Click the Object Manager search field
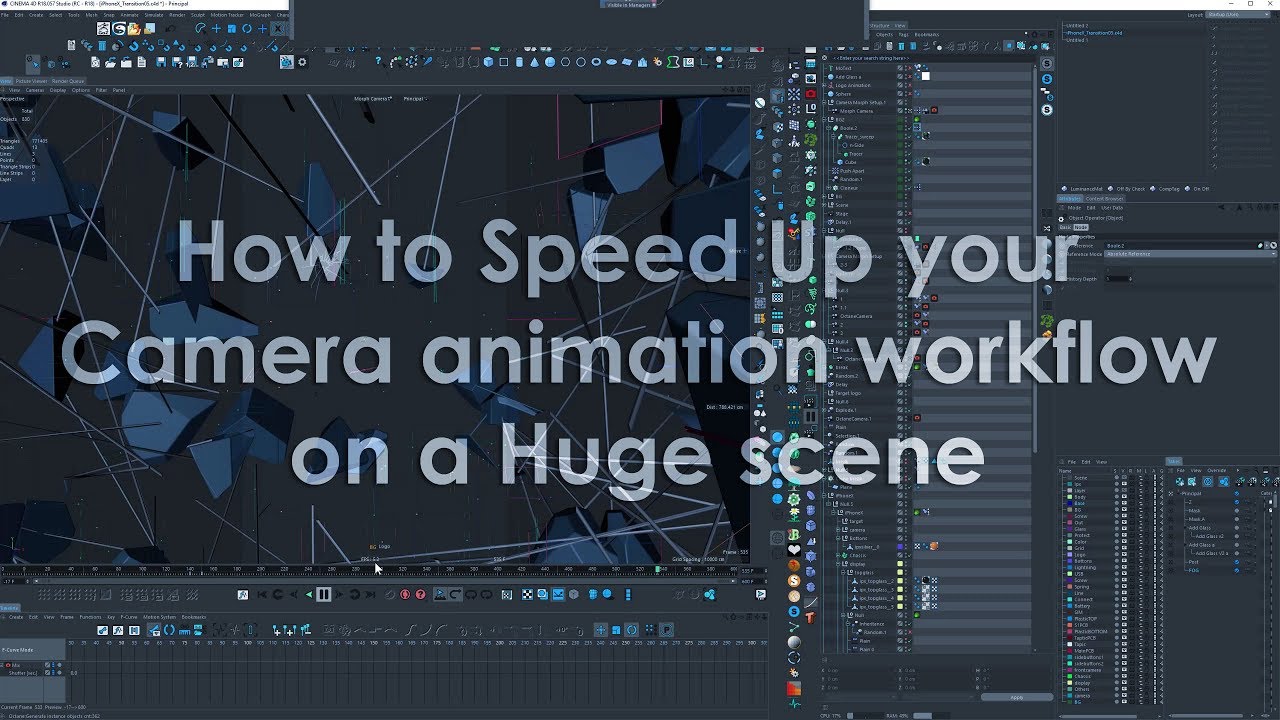Image resolution: width=1280 pixels, height=720 pixels. pyautogui.click(x=930, y=58)
